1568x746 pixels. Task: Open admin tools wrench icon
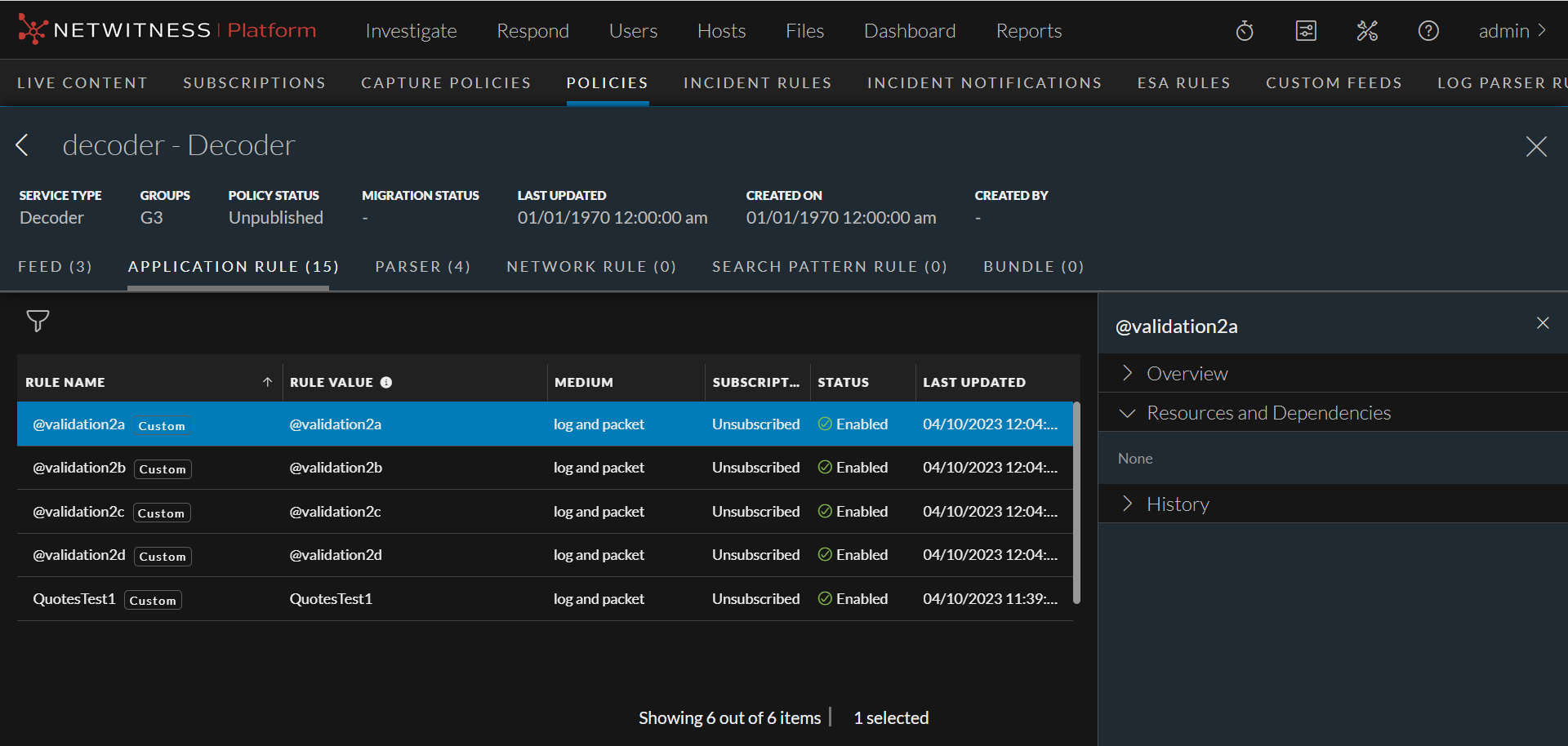click(1367, 30)
